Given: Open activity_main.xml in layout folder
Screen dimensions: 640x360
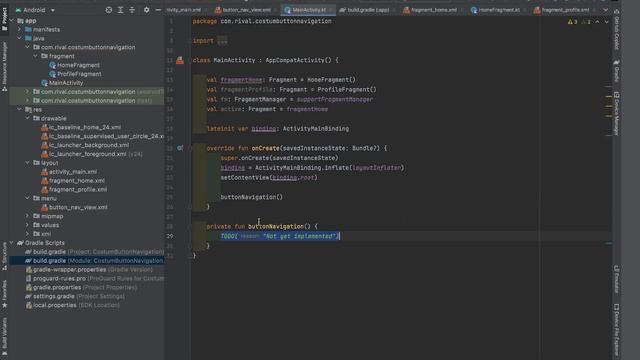Looking at the screenshot, I should (73, 172).
